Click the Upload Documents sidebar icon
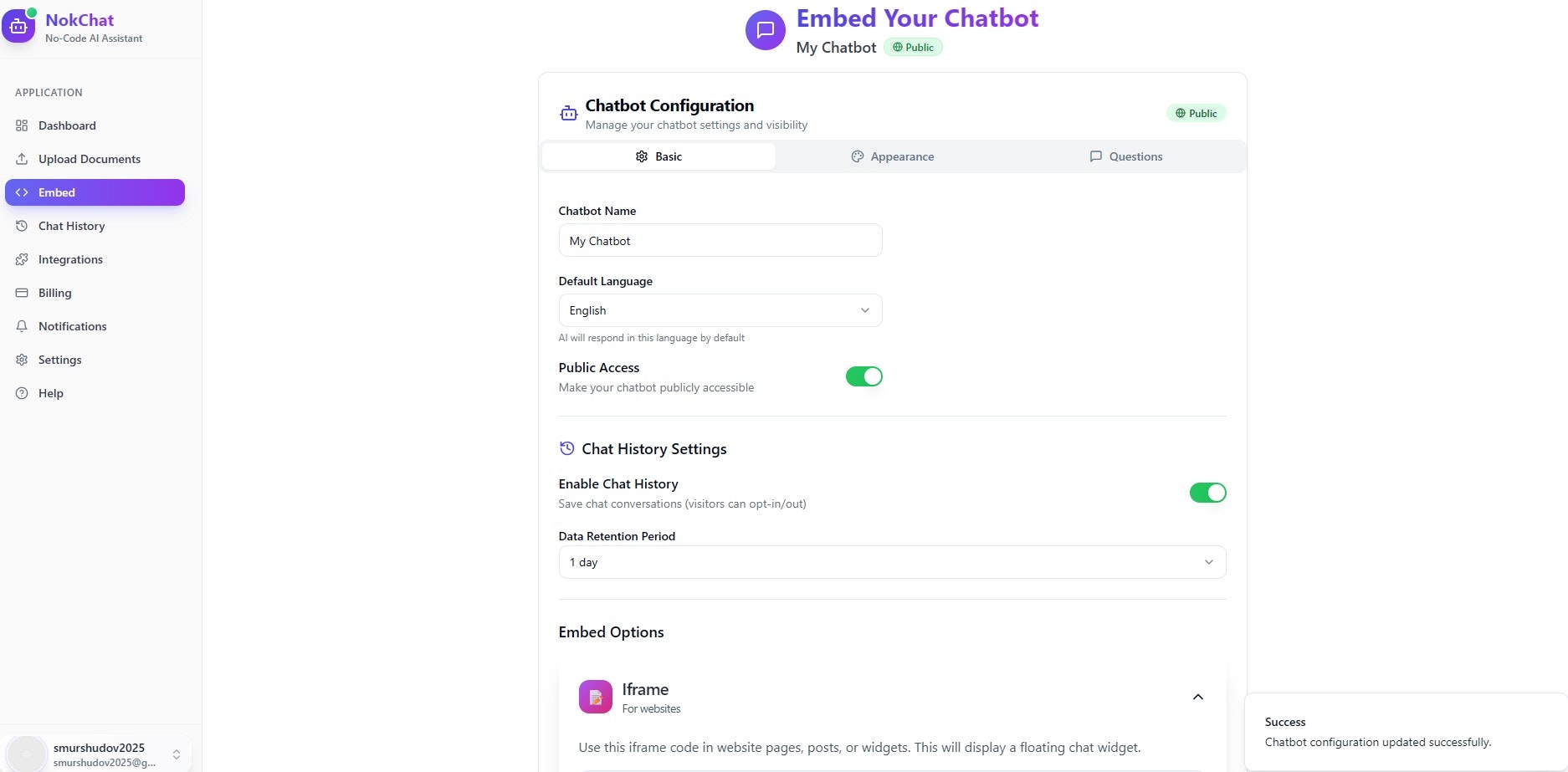Viewport: 1568px width, 772px height. pyautogui.click(x=22, y=159)
